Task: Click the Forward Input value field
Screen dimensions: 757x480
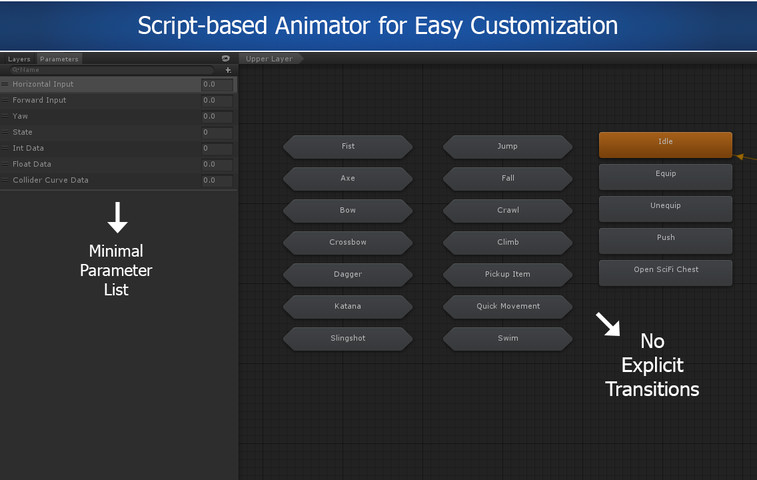Action: click(216, 101)
